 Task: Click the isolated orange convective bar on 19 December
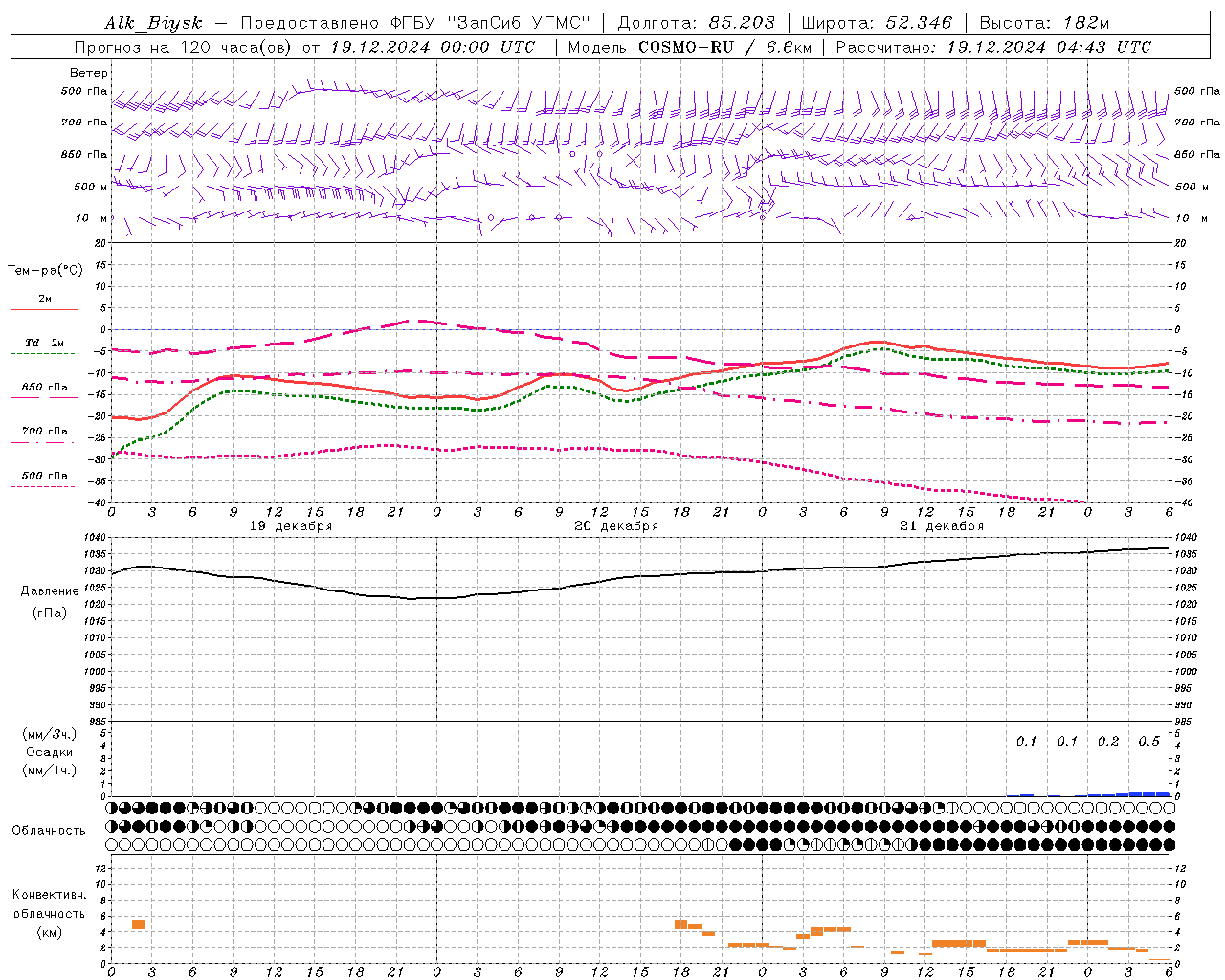pos(139,924)
